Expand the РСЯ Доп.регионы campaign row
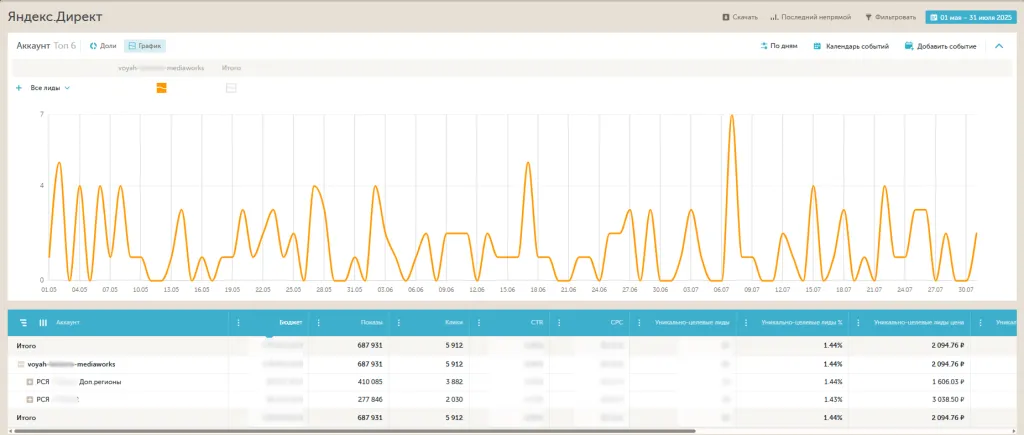 tap(30, 382)
